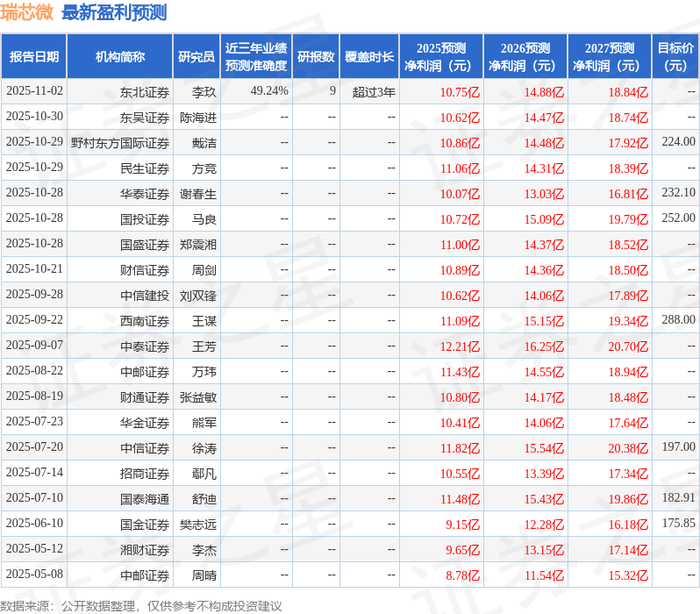The height and width of the screenshot is (614, 700).
Task: Click researcher name 郑震湘
Action: pos(198,245)
